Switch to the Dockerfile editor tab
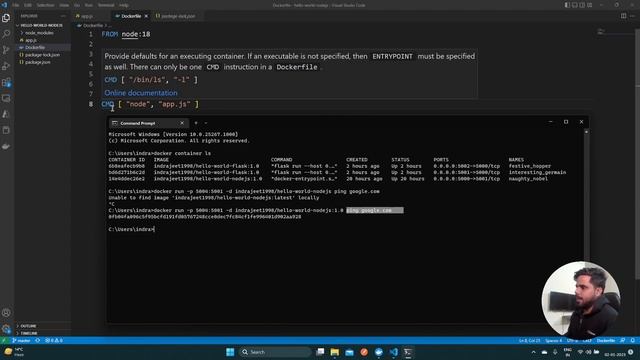This screenshot has height=360, width=640. [x=131, y=16]
